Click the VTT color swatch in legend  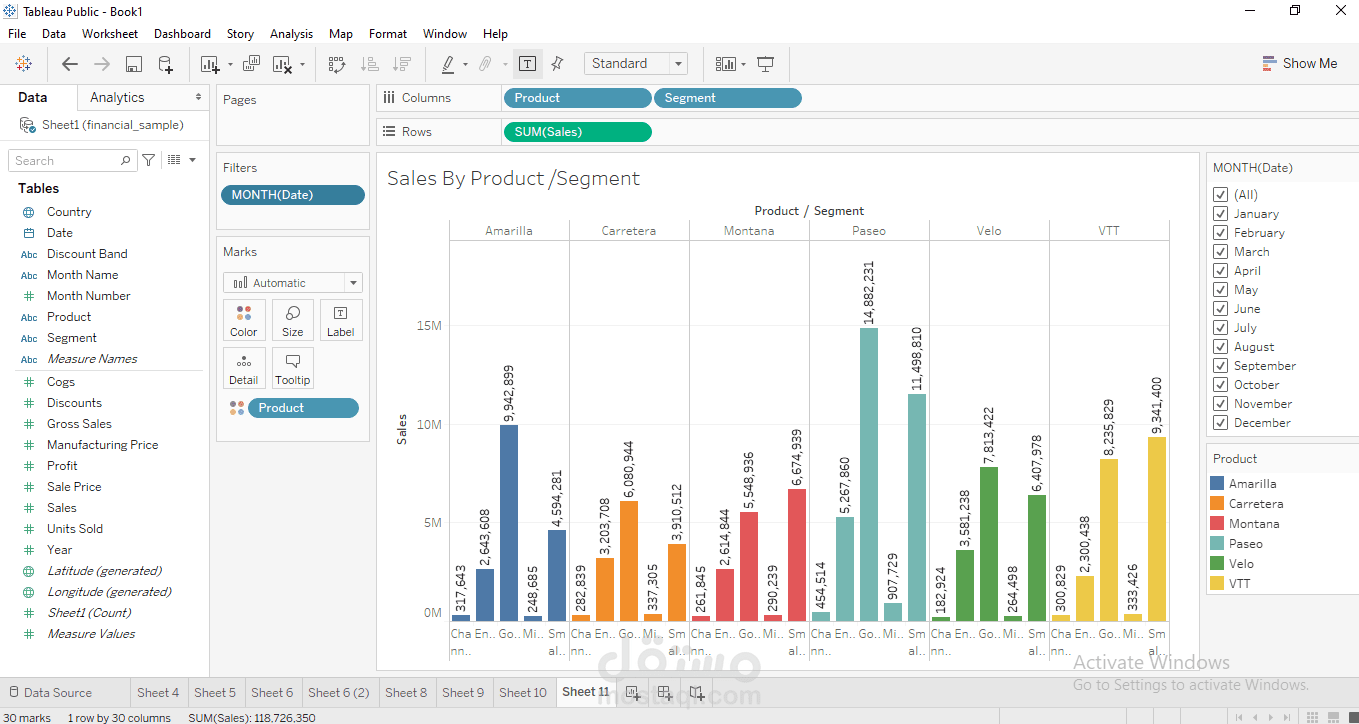click(1217, 584)
